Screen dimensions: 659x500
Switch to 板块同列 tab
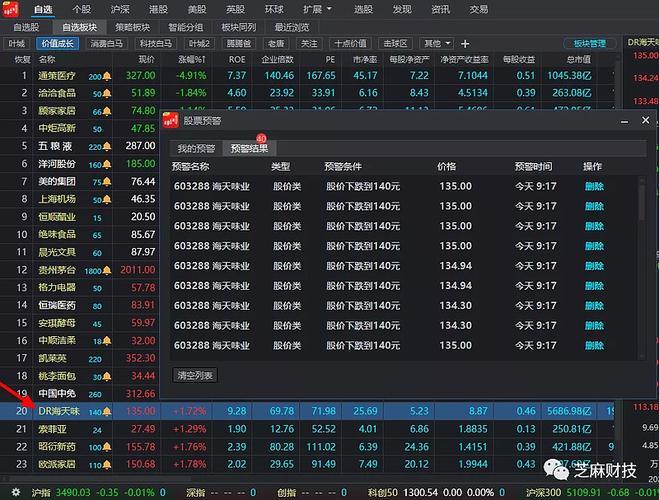click(x=239, y=27)
